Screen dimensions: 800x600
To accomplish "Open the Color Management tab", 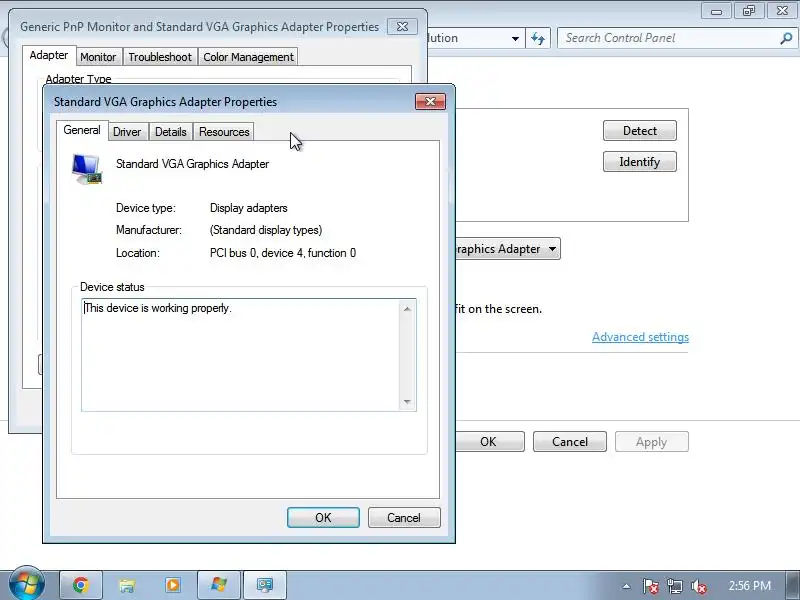I will click(x=248, y=57).
